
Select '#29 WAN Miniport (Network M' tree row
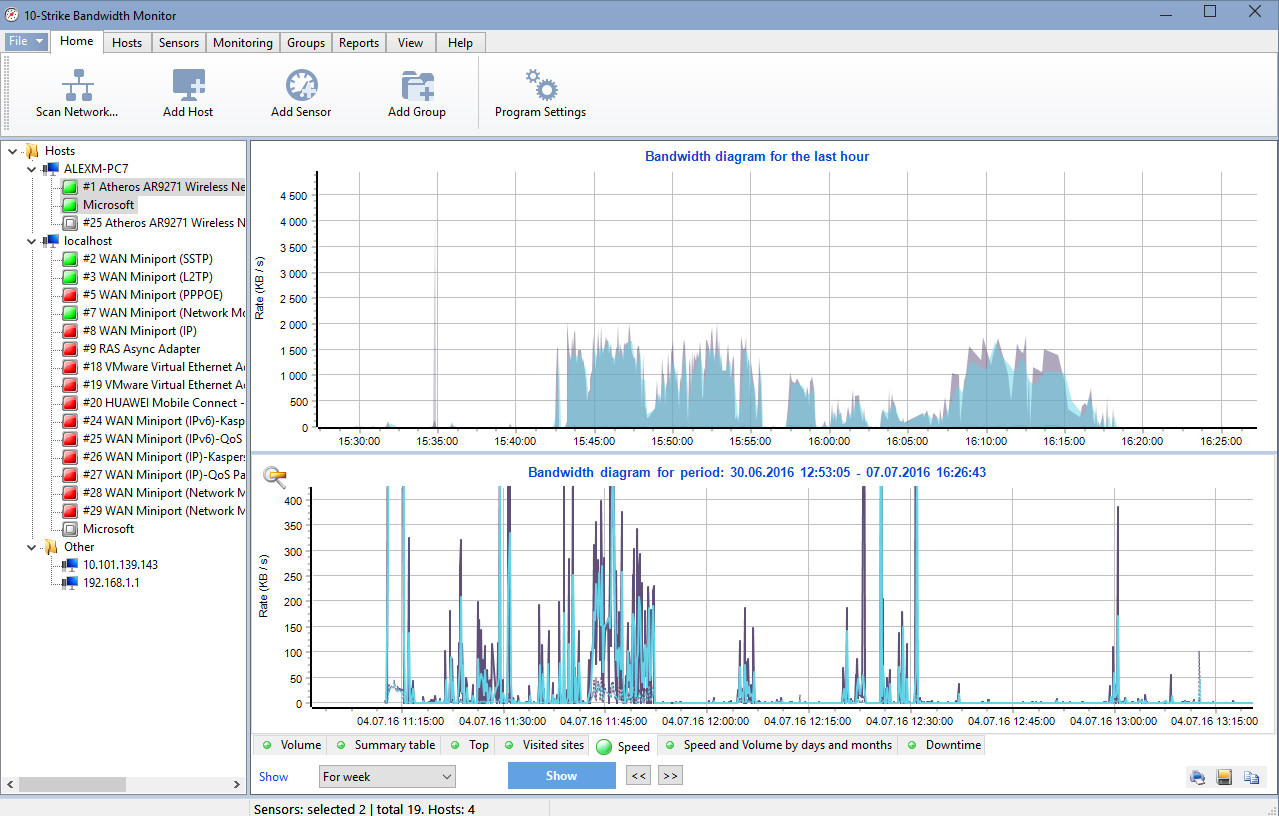coord(163,511)
